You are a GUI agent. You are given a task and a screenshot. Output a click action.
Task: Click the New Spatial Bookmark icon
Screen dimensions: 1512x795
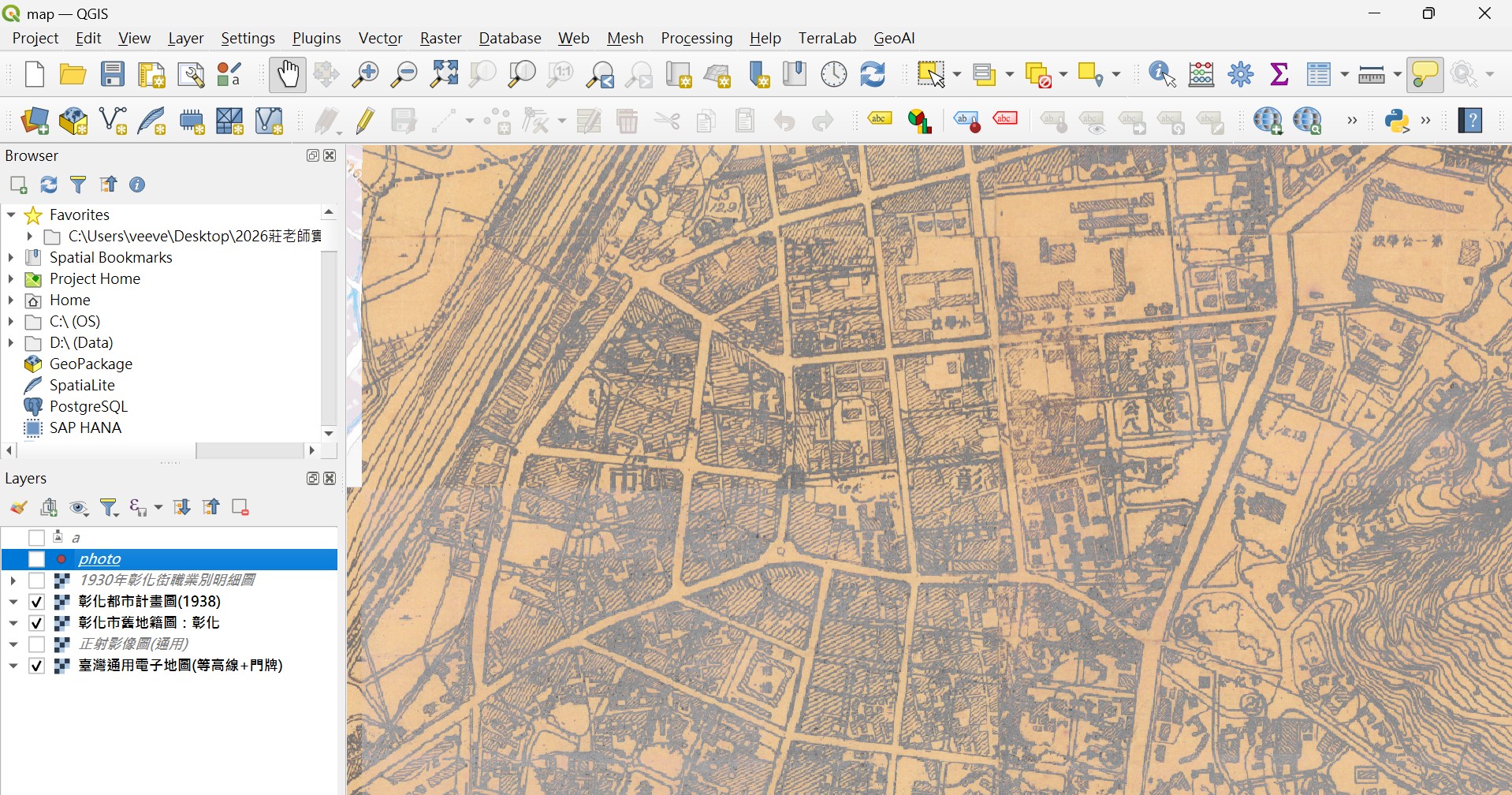758,74
